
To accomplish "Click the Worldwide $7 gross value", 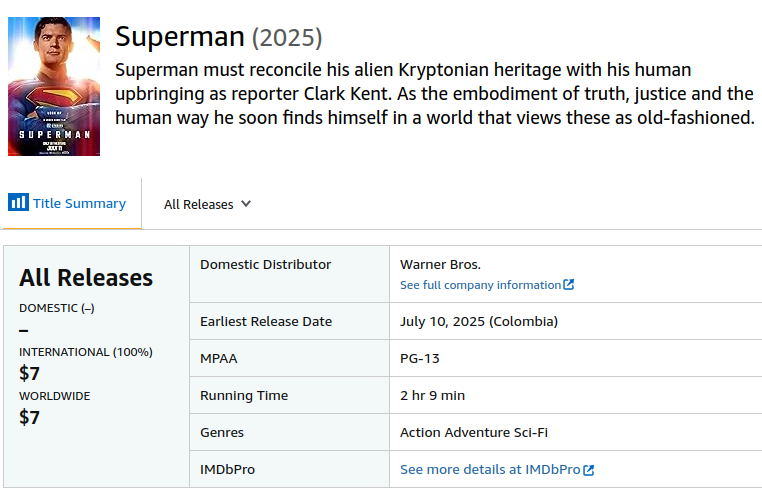I will [x=30, y=417].
